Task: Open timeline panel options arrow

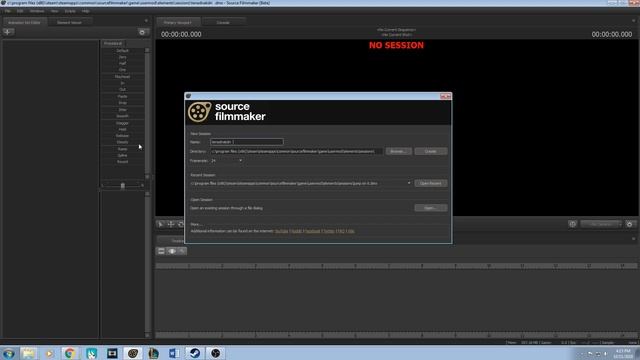Action: click(x=633, y=239)
